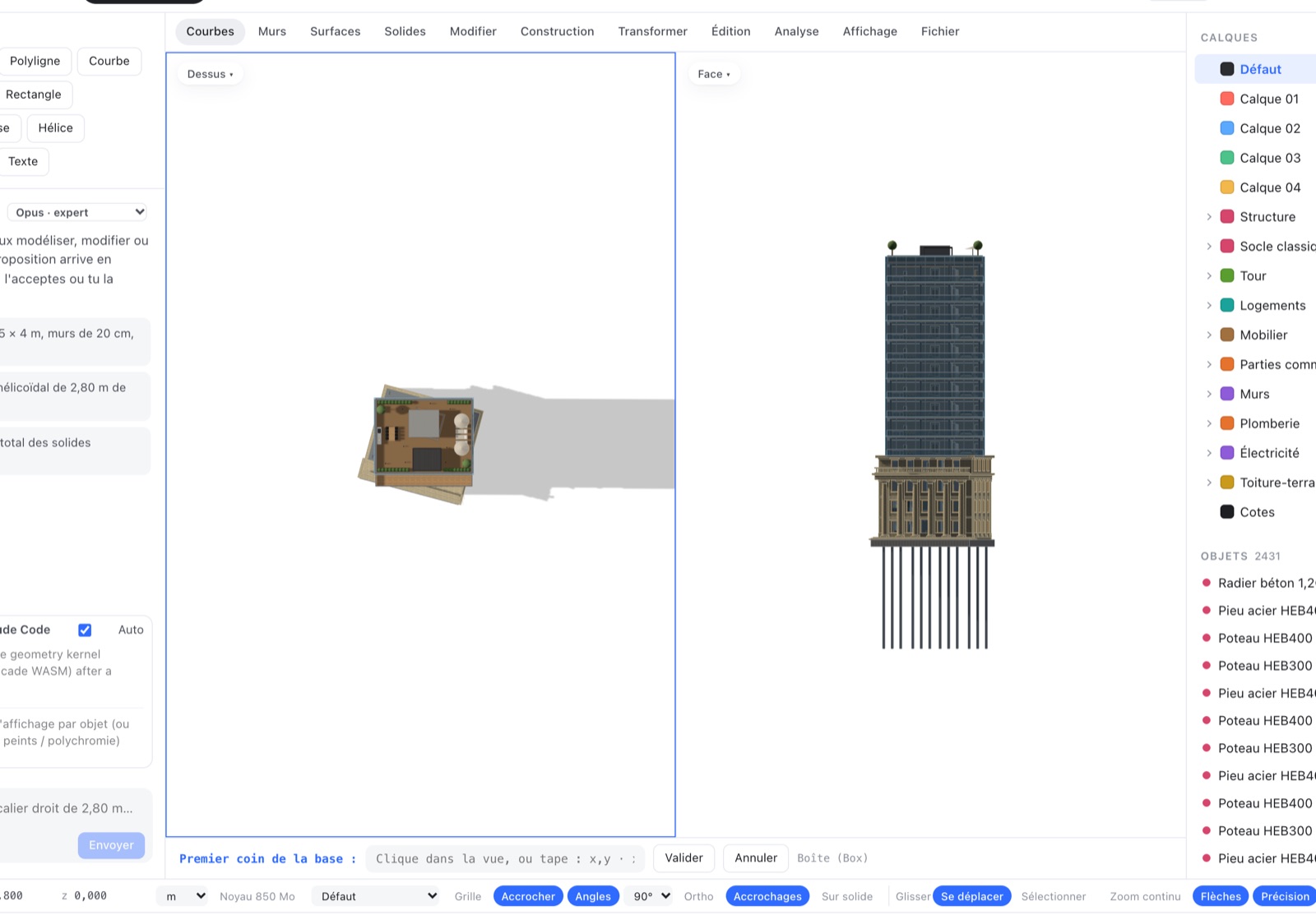Toggle Accrochages option

[x=767, y=896]
